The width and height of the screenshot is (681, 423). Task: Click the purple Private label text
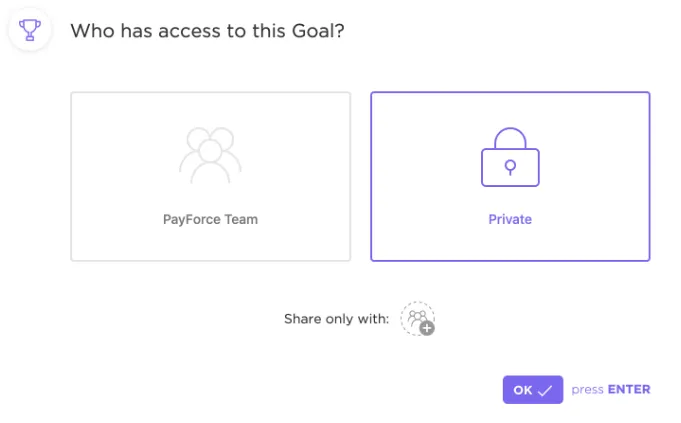(510, 219)
